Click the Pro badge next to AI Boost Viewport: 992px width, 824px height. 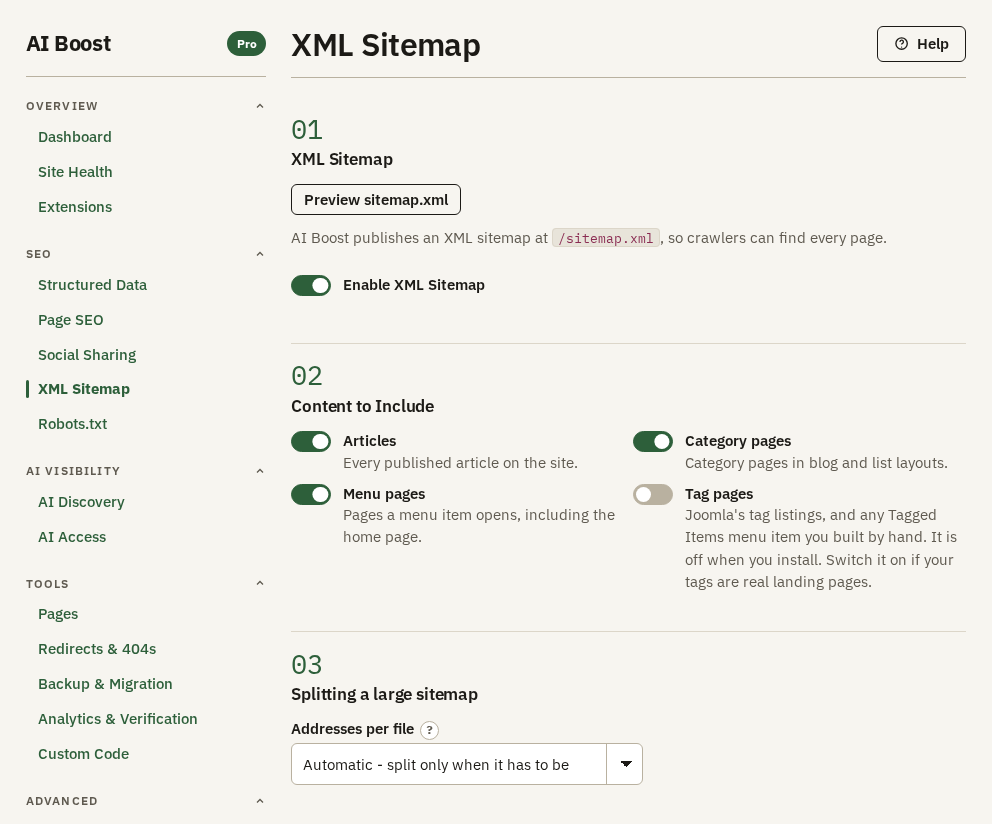246,44
